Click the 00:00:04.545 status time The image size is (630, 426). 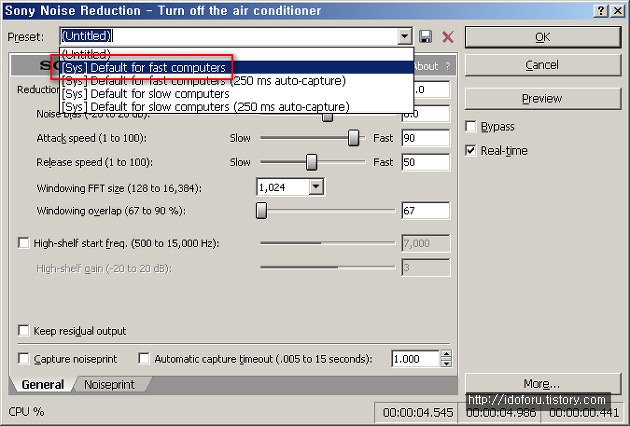[418, 412]
